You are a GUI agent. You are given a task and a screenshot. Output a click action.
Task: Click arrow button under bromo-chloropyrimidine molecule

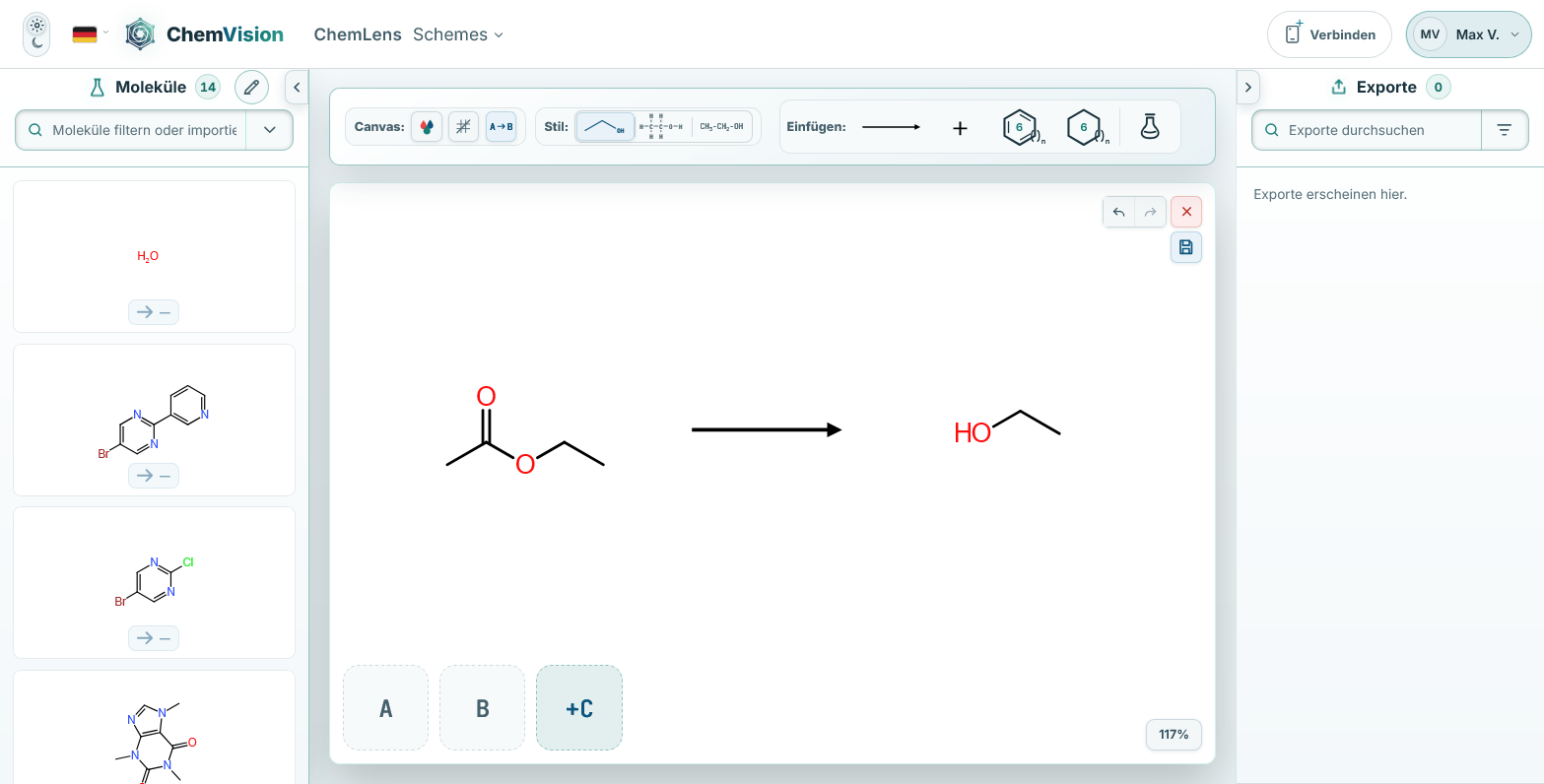point(154,638)
